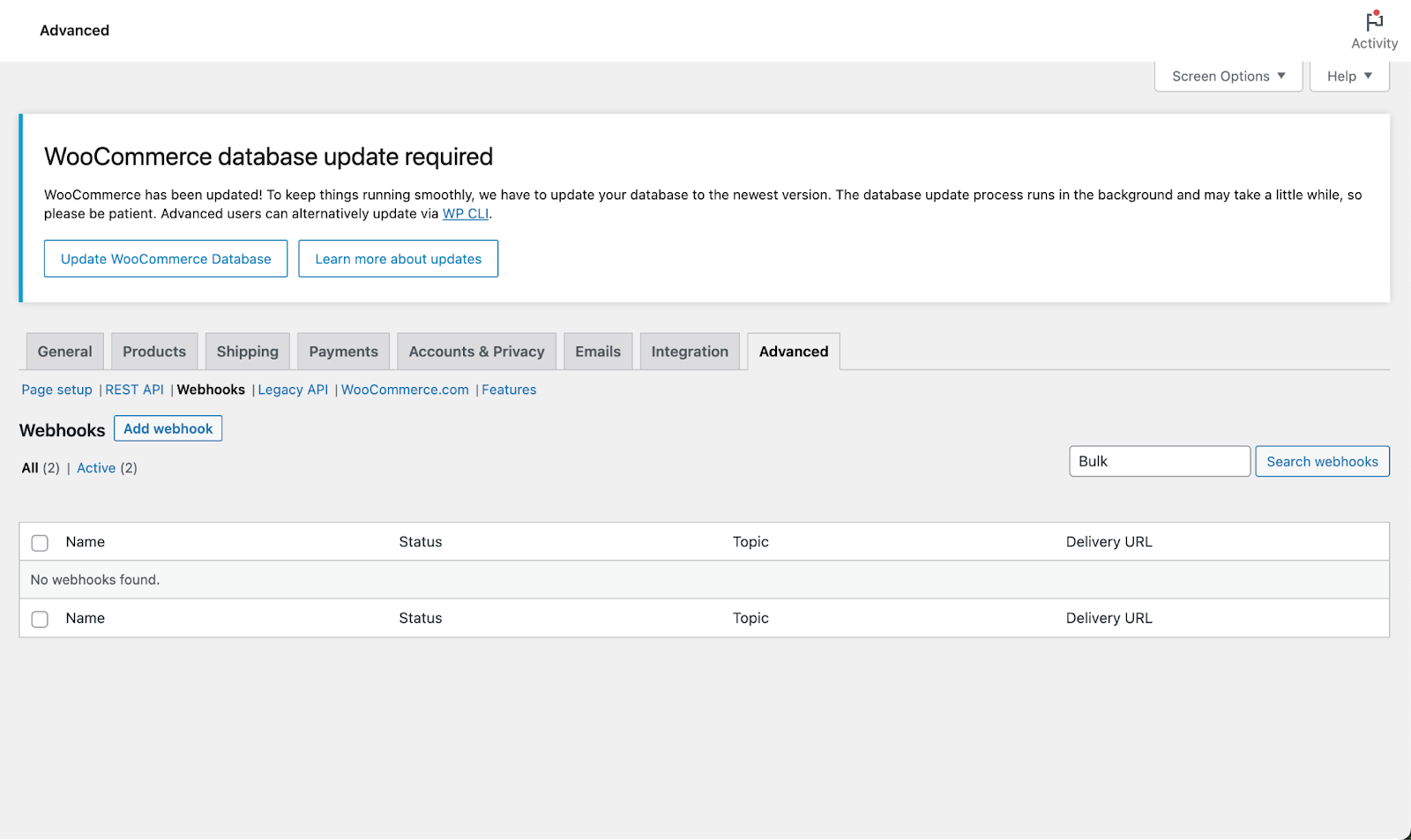Open the Accounts & Privacy tab
The image size is (1411, 840).
[x=477, y=352]
